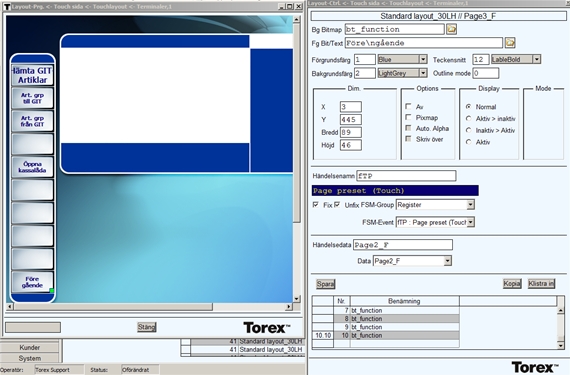Select the Föregående touch button
570x375 pixels.
point(32,282)
